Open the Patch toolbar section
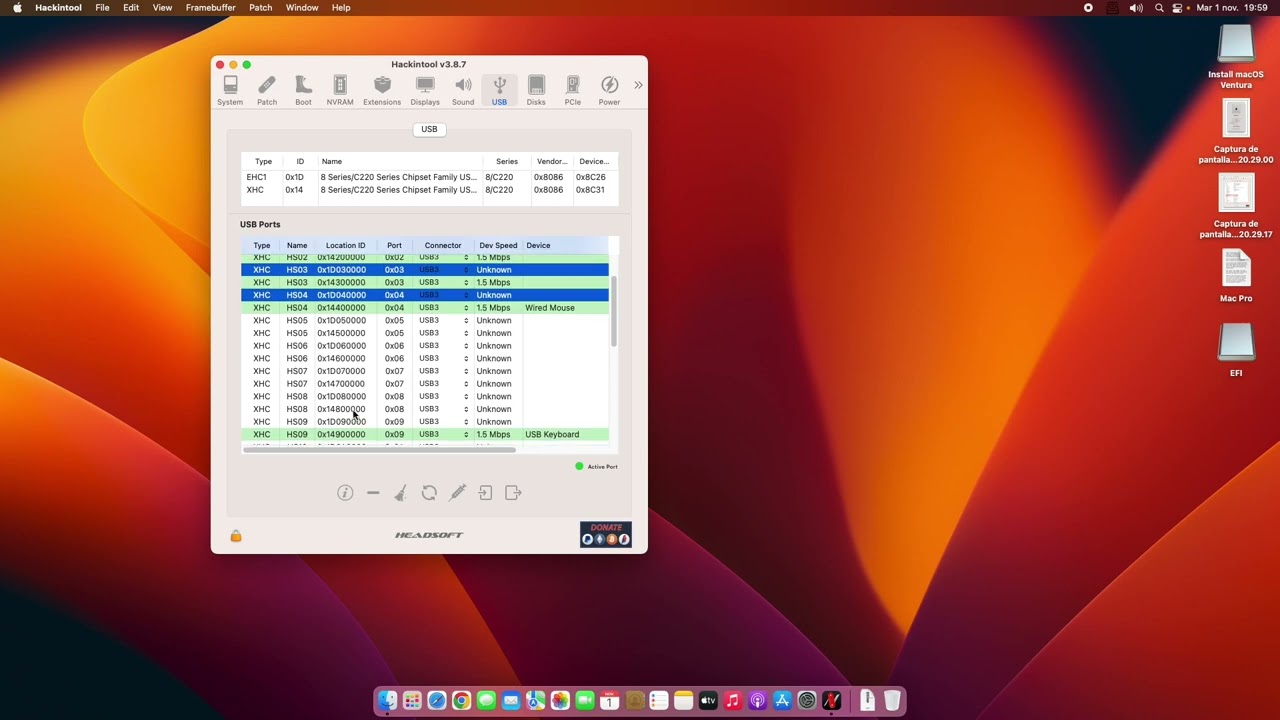The height and width of the screenshot is (720, 1280). (267, 90)
